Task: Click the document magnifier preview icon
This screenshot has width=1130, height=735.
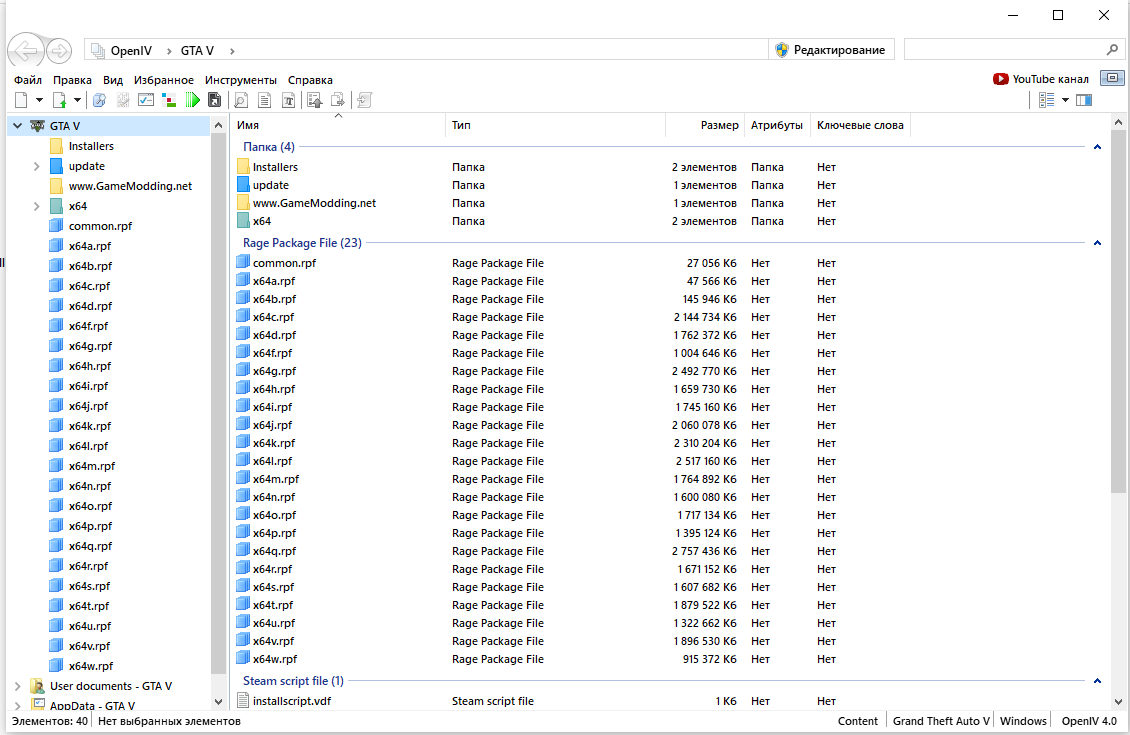Action: [241, 100]
